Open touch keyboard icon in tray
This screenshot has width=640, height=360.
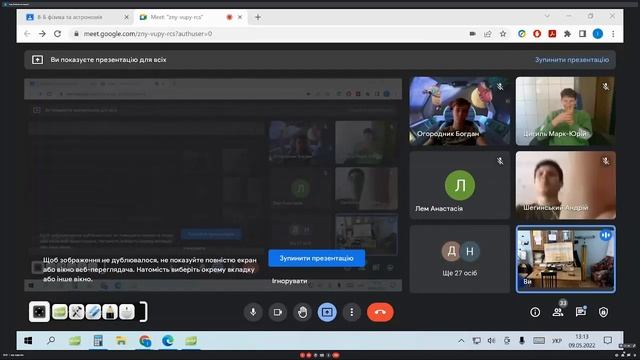539,341
